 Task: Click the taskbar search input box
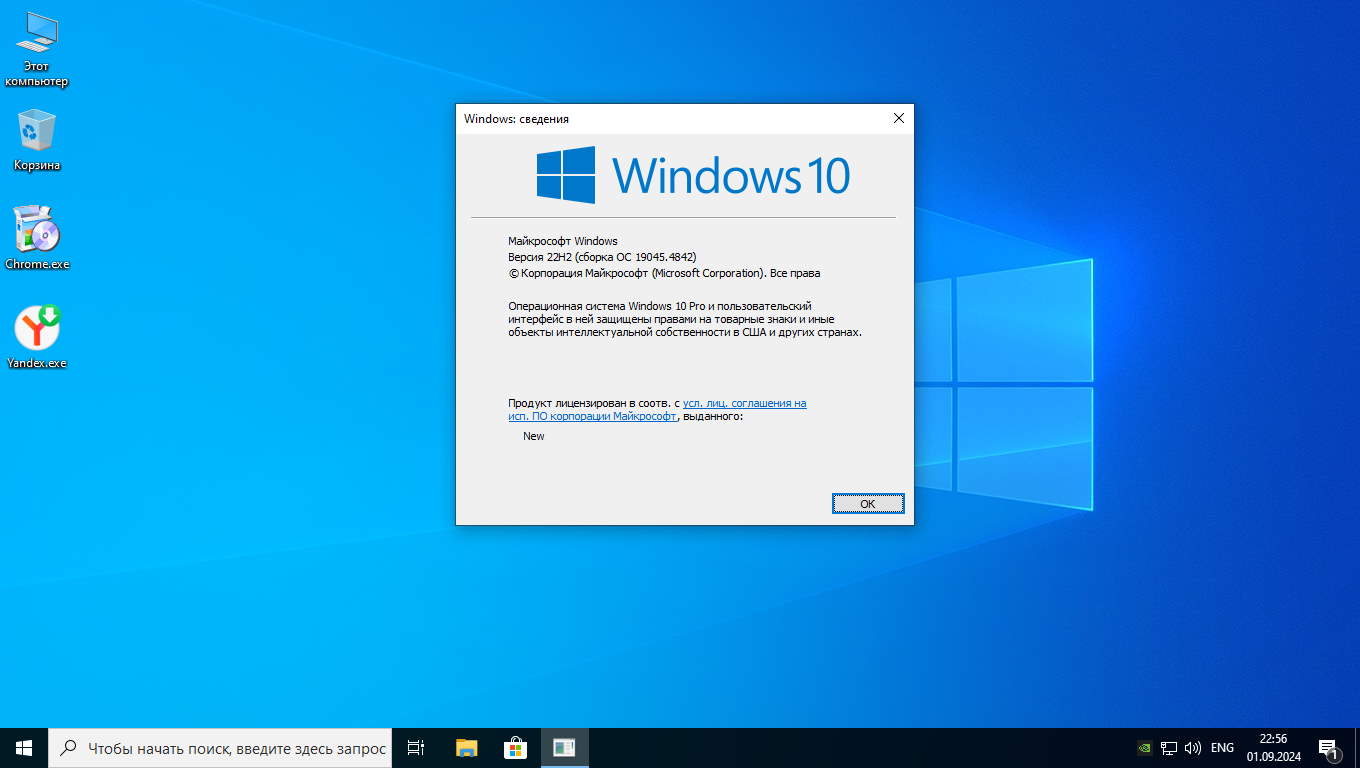236,748
